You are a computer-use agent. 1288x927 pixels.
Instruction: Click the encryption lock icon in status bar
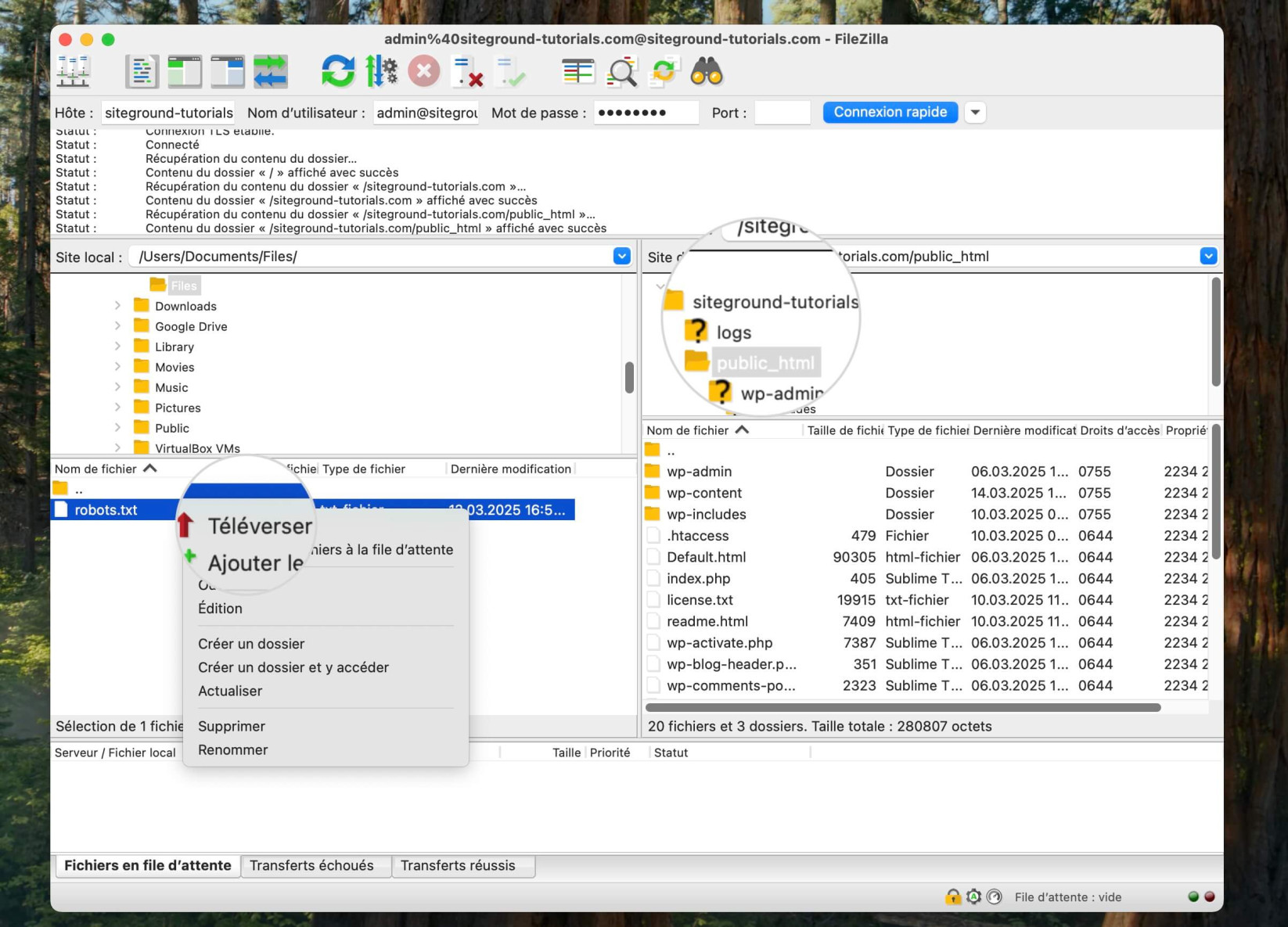click(952, 896)
